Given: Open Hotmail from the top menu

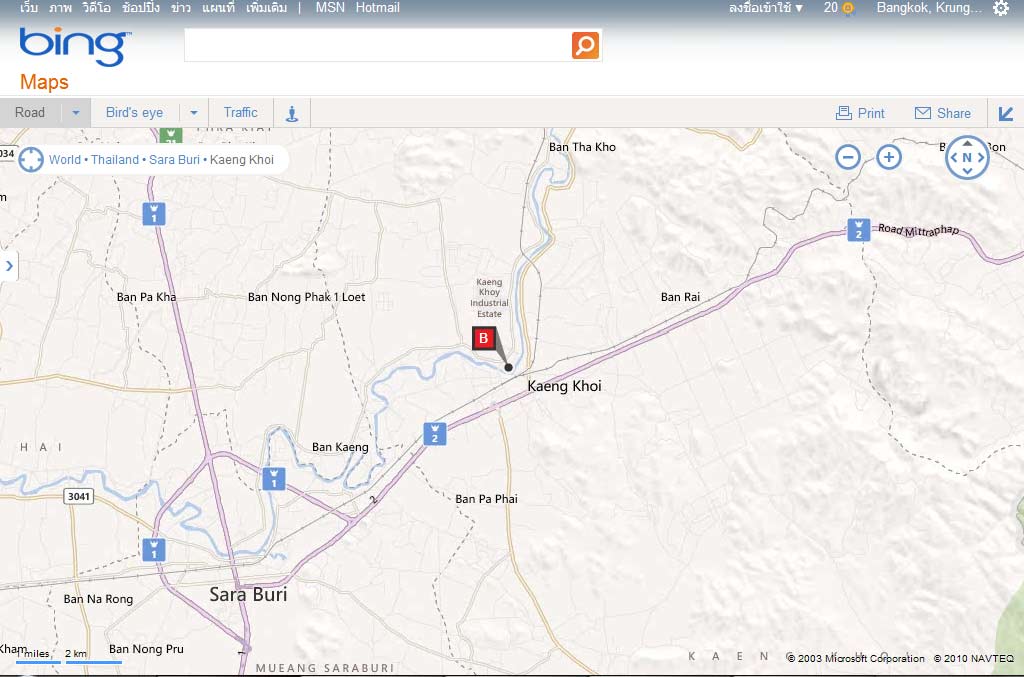Looking at the screenshot, I should coord(378,8).
